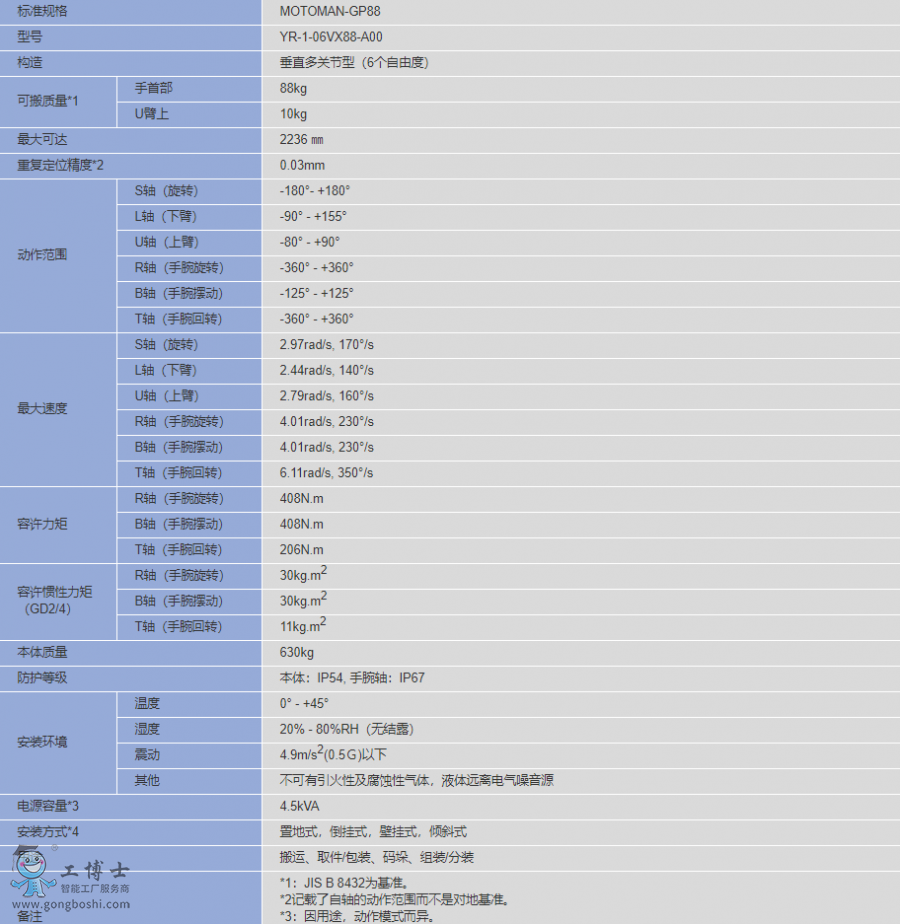
Task: Select the "本体：IP54, 手腕轴：IP67" value
Action: (352, 678)
